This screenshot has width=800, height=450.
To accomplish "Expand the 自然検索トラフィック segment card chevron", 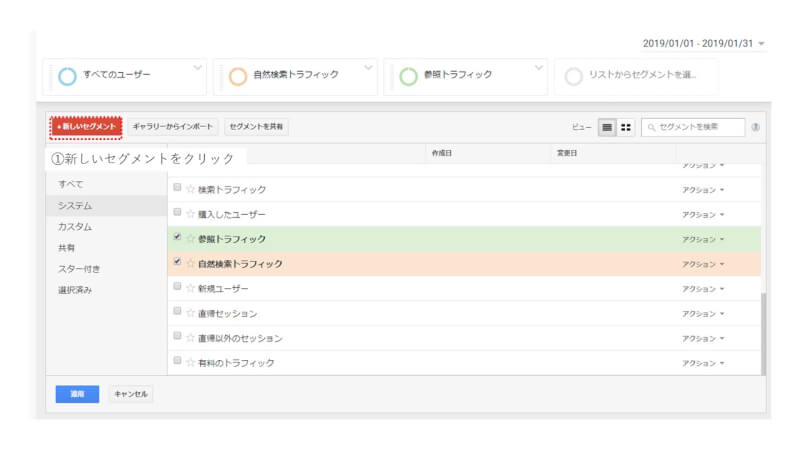I will (368, 68).
